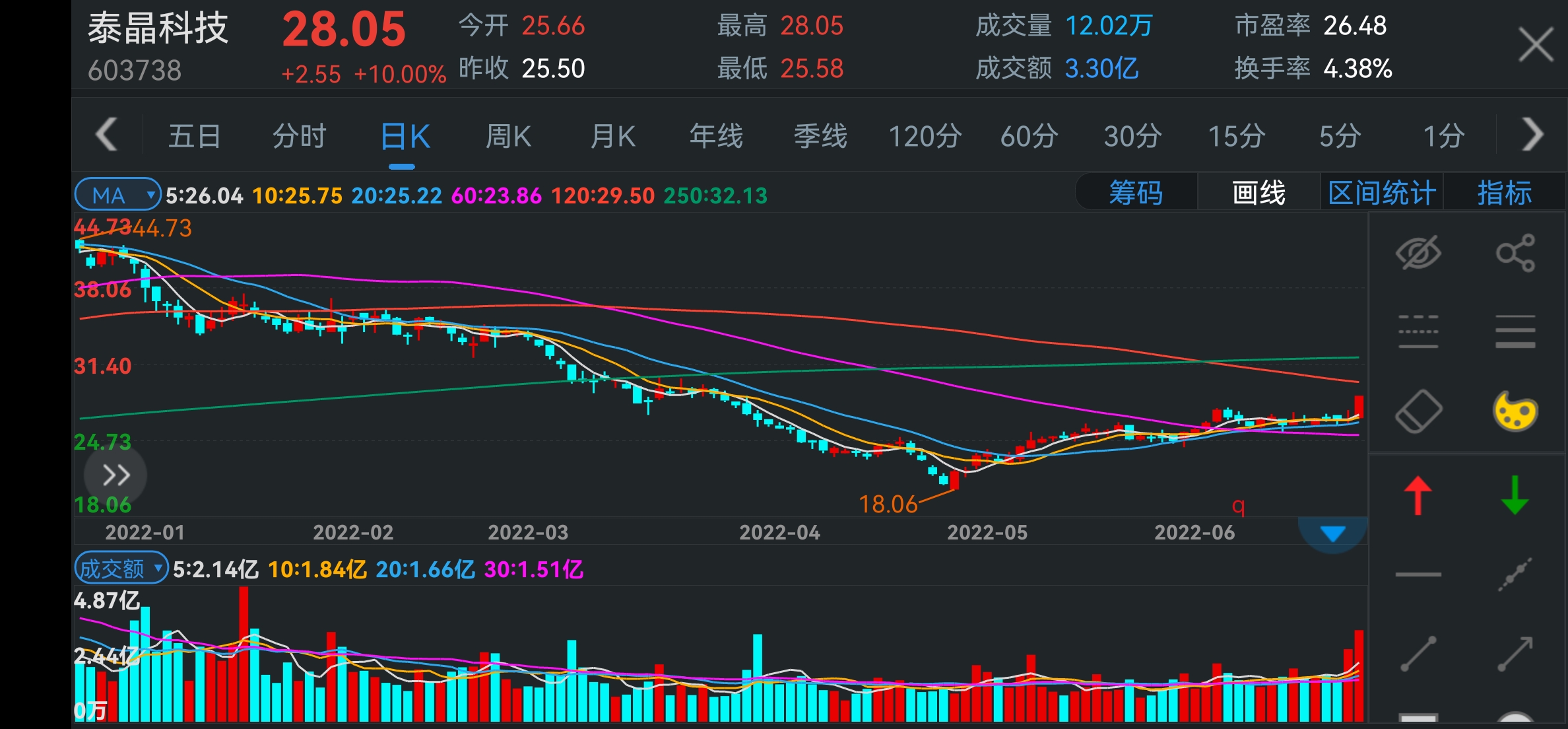Select the line segment drawing tool

(1418, 654)
